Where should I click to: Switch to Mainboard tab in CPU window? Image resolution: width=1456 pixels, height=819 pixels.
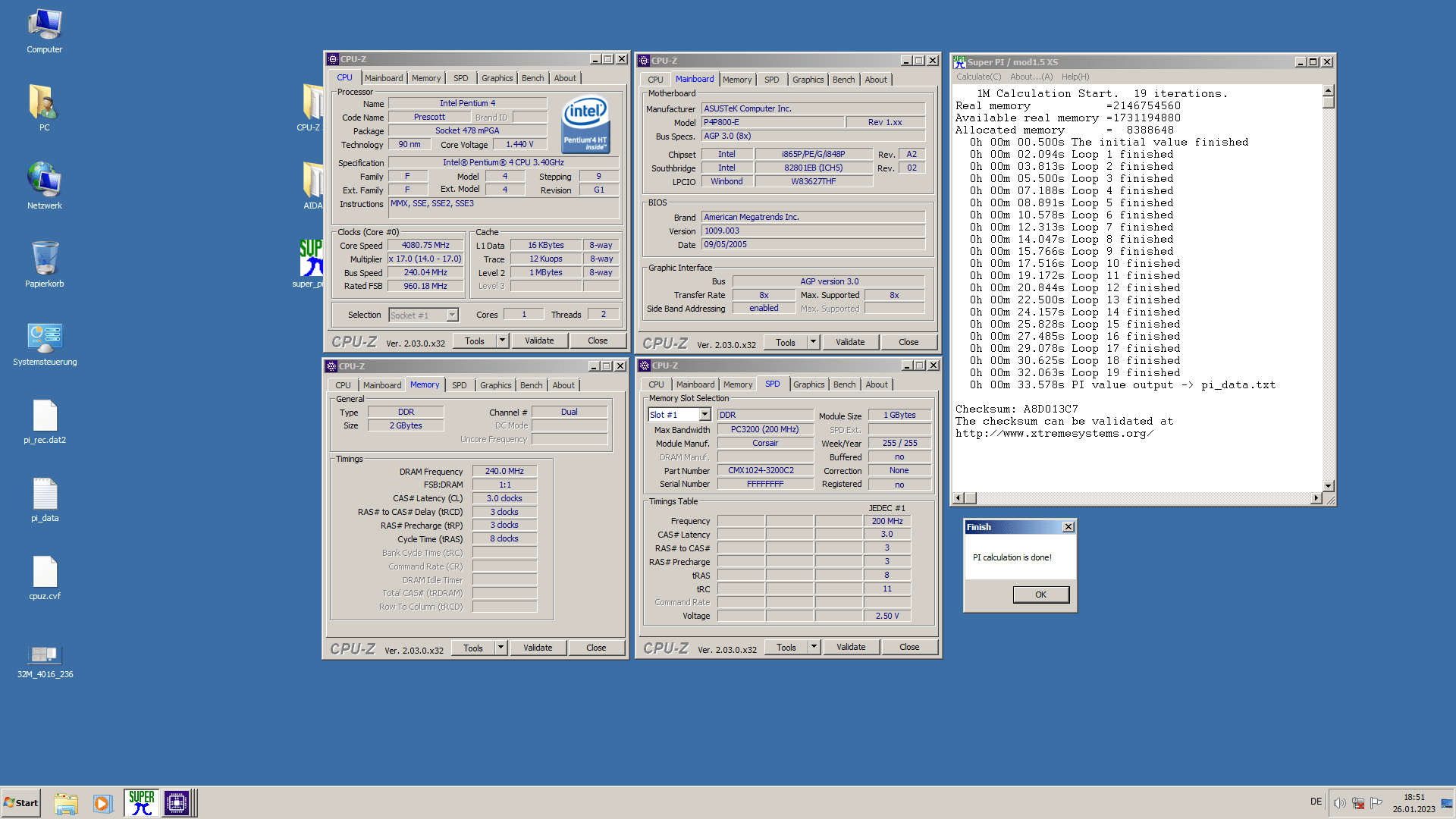click(x=384, y=78)
